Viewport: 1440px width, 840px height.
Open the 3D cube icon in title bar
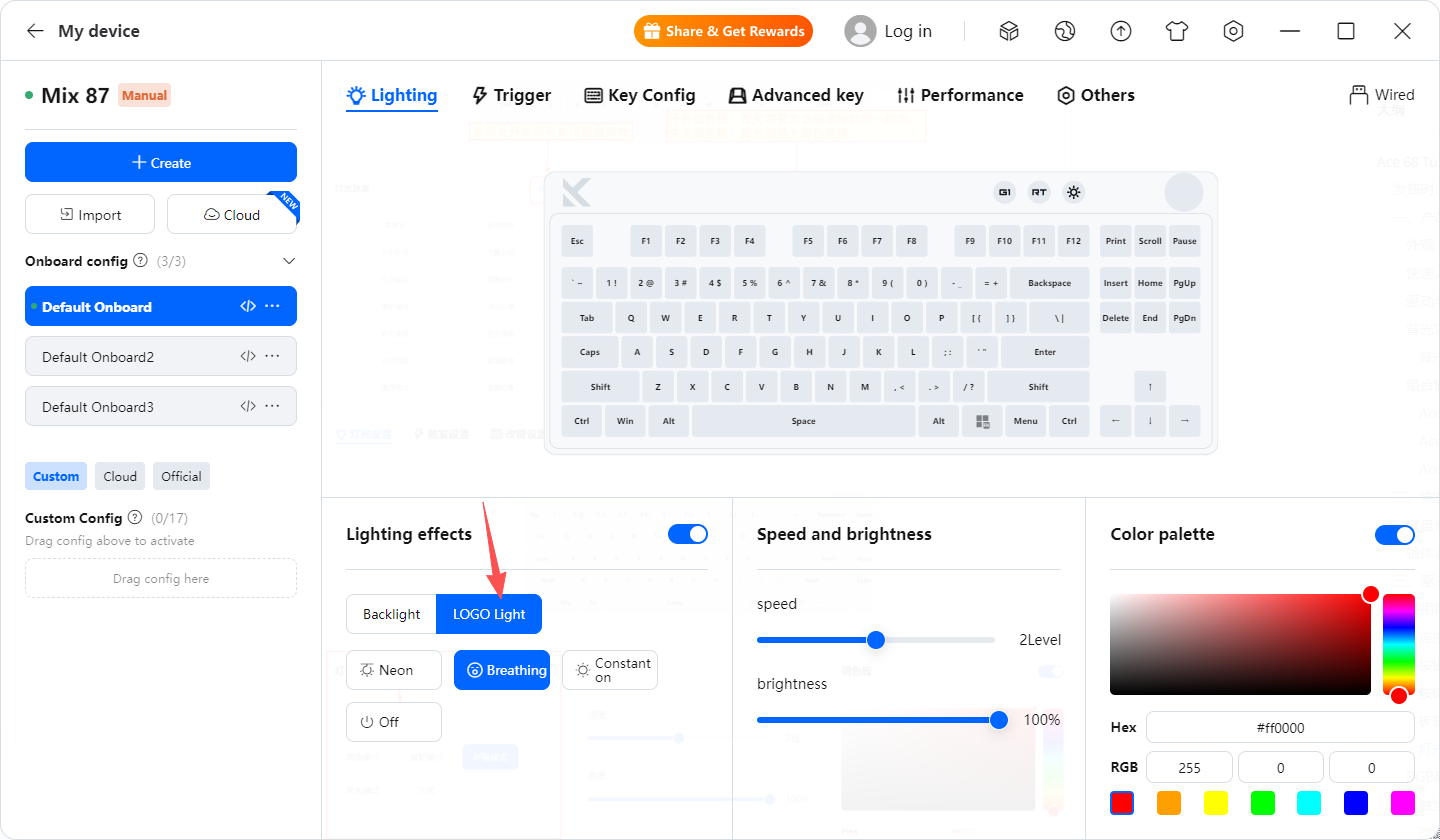pos(1009,31)
